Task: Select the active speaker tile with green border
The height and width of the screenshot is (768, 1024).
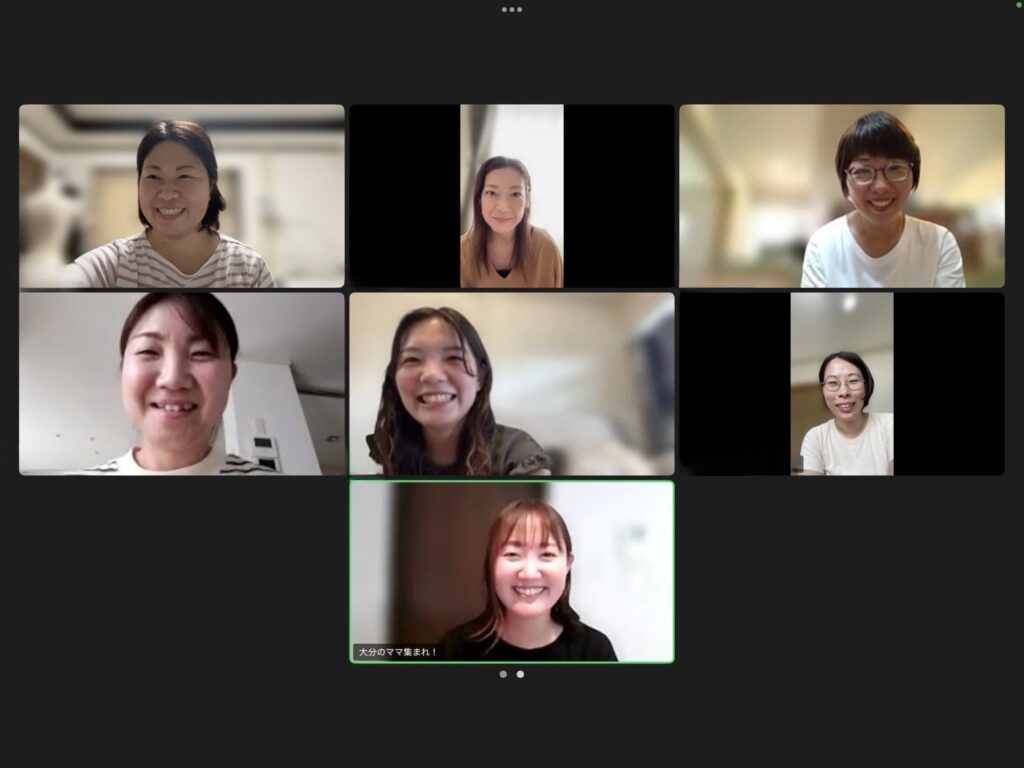Action: coord(512,570)
